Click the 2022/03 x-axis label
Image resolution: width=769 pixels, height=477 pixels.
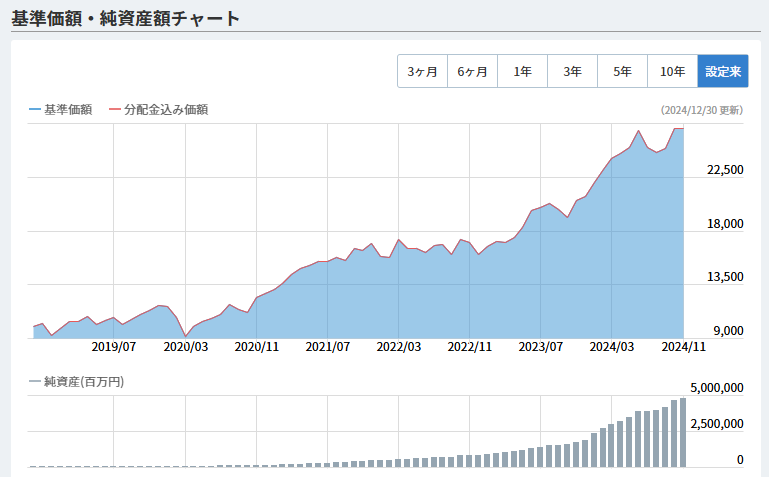(x=399, y=347)
